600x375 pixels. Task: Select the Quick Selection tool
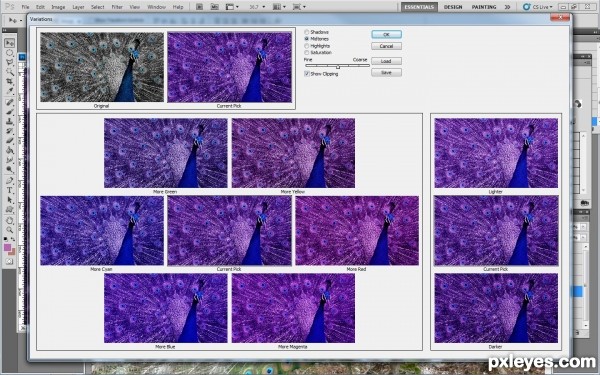[10, 72]
